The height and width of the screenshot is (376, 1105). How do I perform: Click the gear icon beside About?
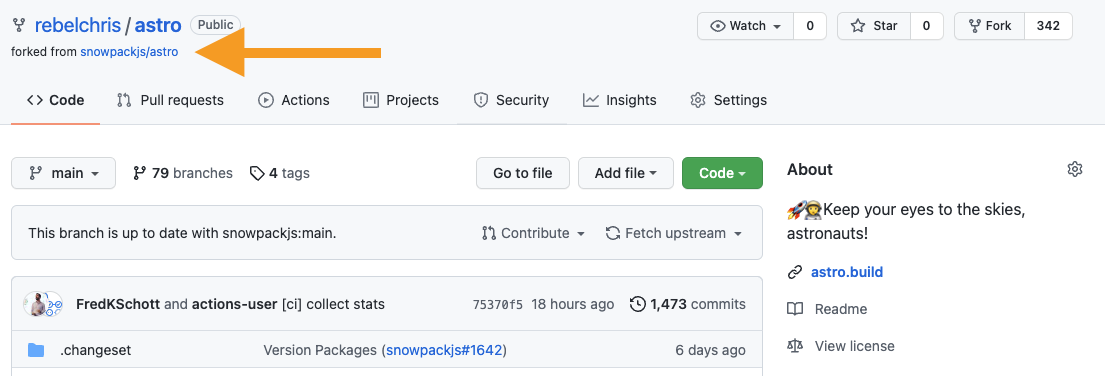(1074, 169)
